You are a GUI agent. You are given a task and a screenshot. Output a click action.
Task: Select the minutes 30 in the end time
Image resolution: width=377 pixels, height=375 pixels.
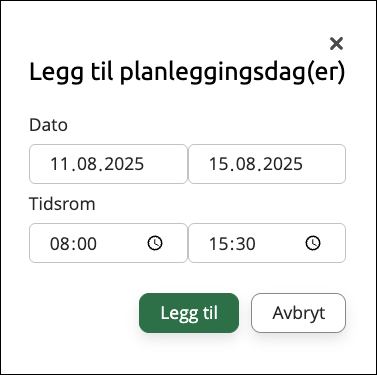coord(245,244)
